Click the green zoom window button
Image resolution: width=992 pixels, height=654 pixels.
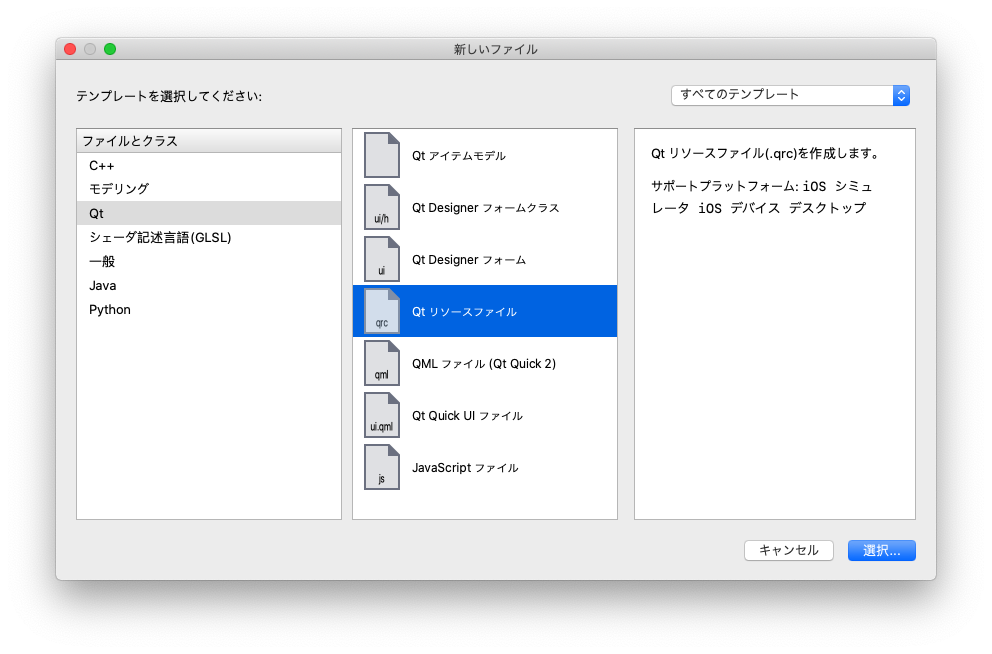tap(110, 49)
